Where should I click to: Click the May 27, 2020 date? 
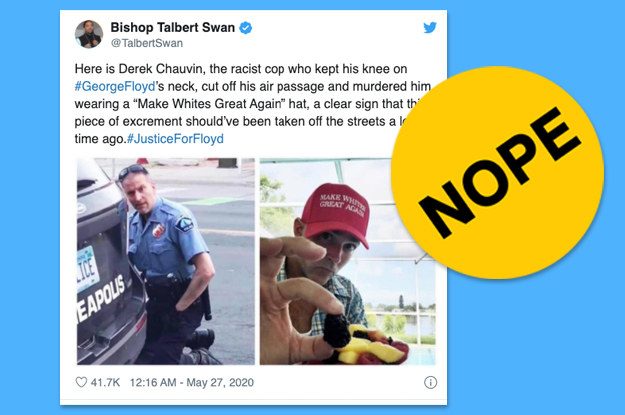click(x=220, y=382)
